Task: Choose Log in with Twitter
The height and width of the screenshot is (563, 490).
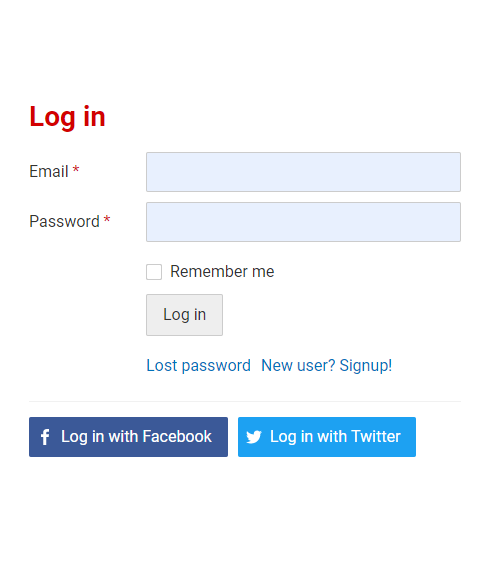Action: [x=327, y=437]
